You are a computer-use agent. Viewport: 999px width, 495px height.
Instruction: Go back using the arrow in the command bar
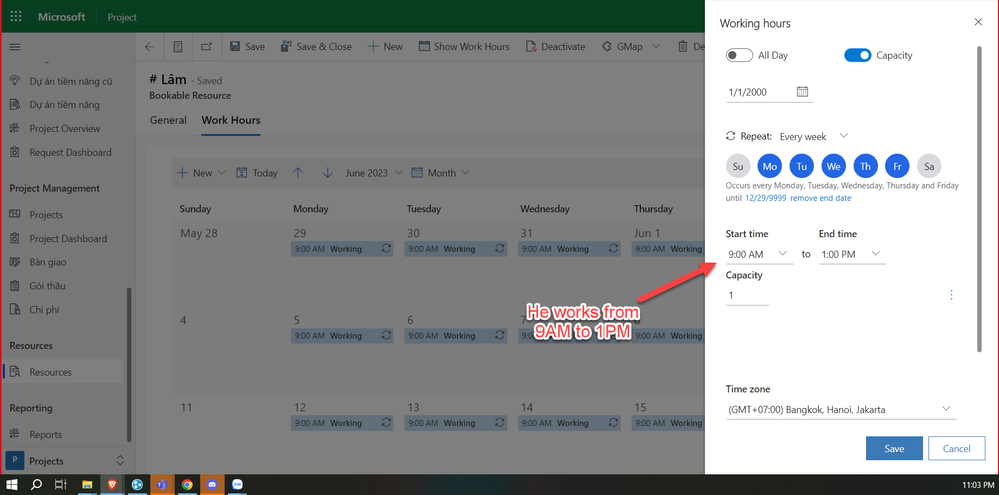tap(150, 47)
